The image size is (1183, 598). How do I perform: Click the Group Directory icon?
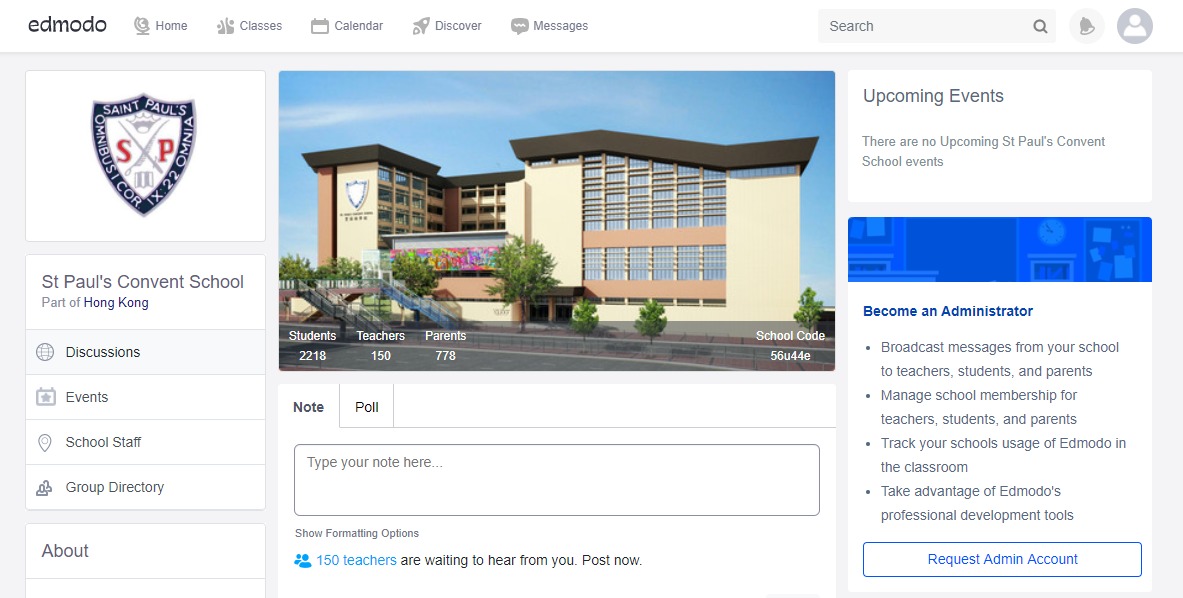pos(45,488)
